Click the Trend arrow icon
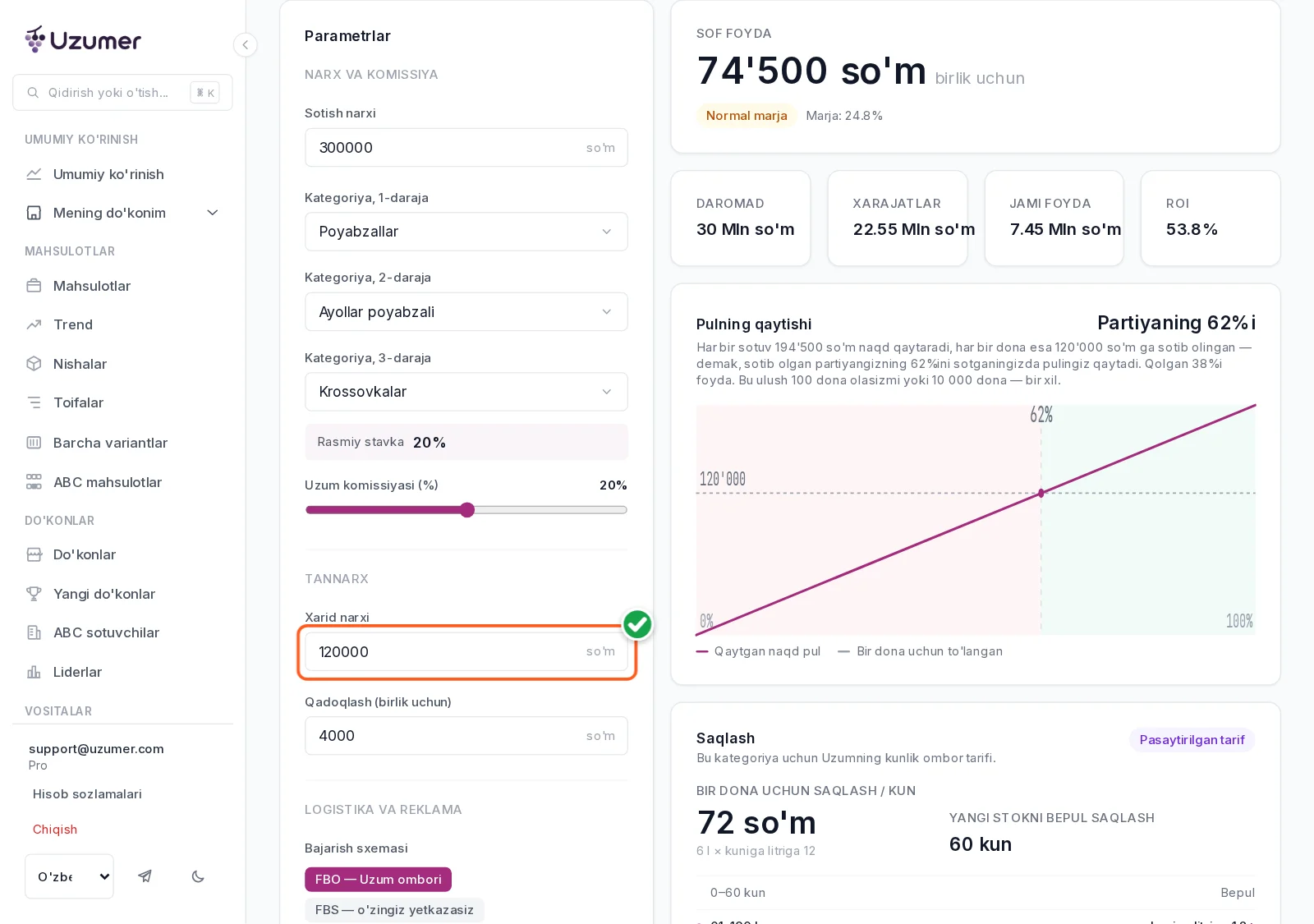 pyautogui.click(x=34, y=324)
